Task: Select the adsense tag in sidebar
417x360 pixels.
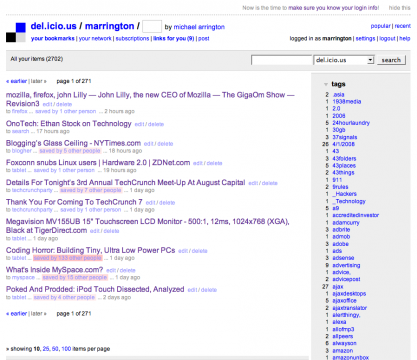Action: click(343, 258)
